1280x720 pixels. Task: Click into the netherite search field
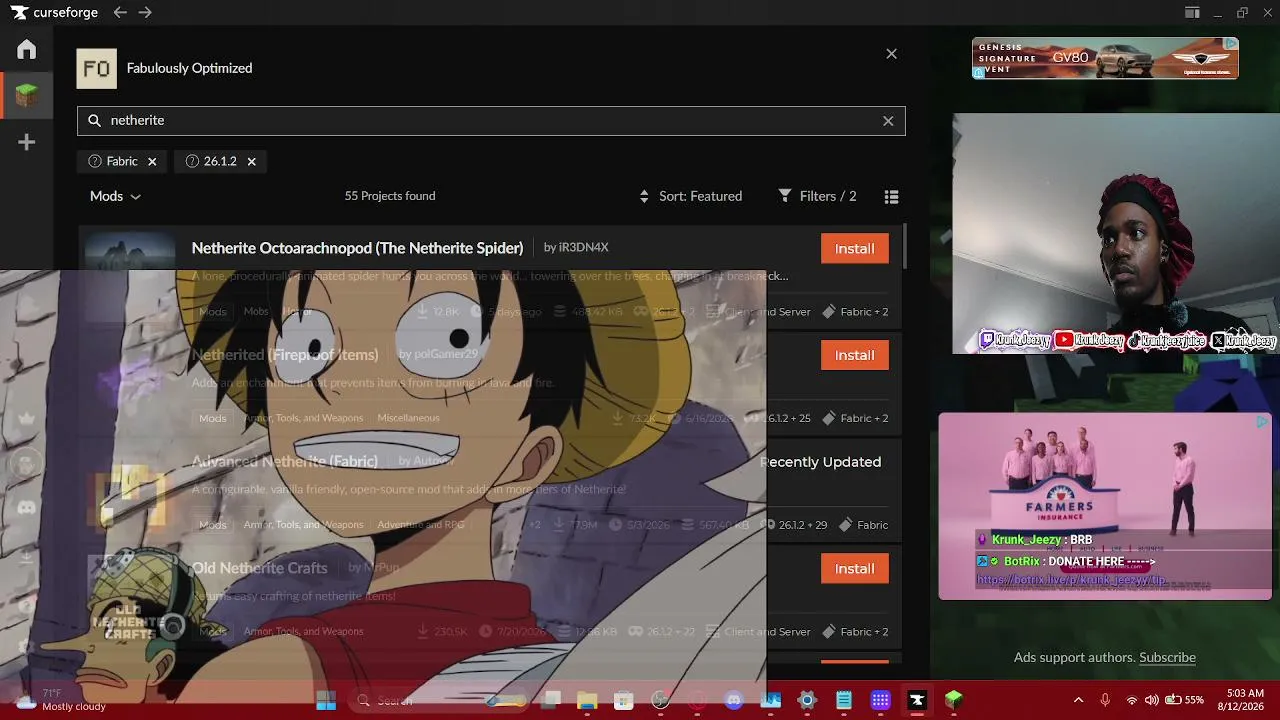click(491, 120)
